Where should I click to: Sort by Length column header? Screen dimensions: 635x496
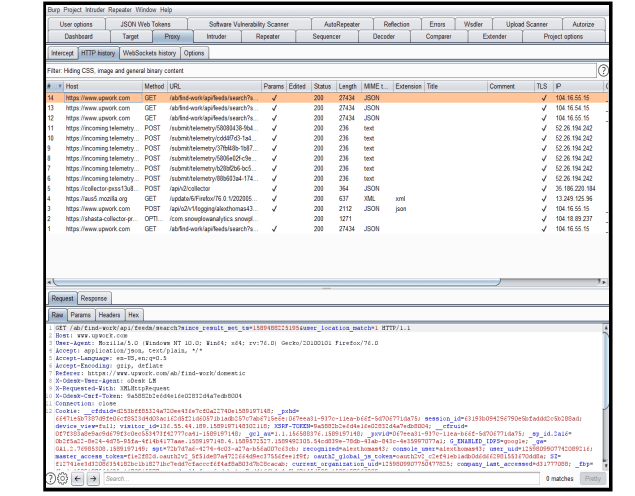(348, 86)
